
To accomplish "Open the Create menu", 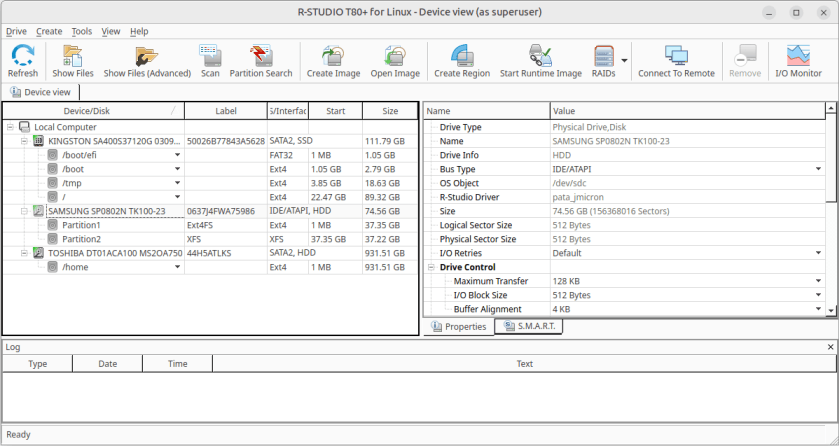I will pyautogui.click(x=49, y=32).
